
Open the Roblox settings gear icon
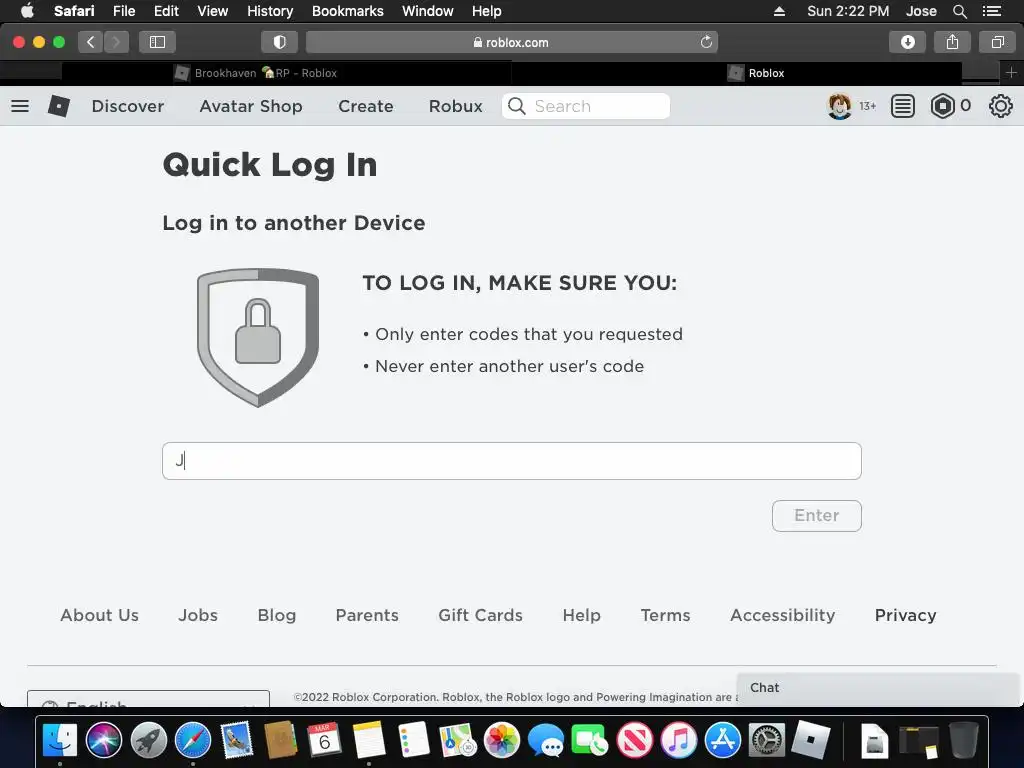1000,106
